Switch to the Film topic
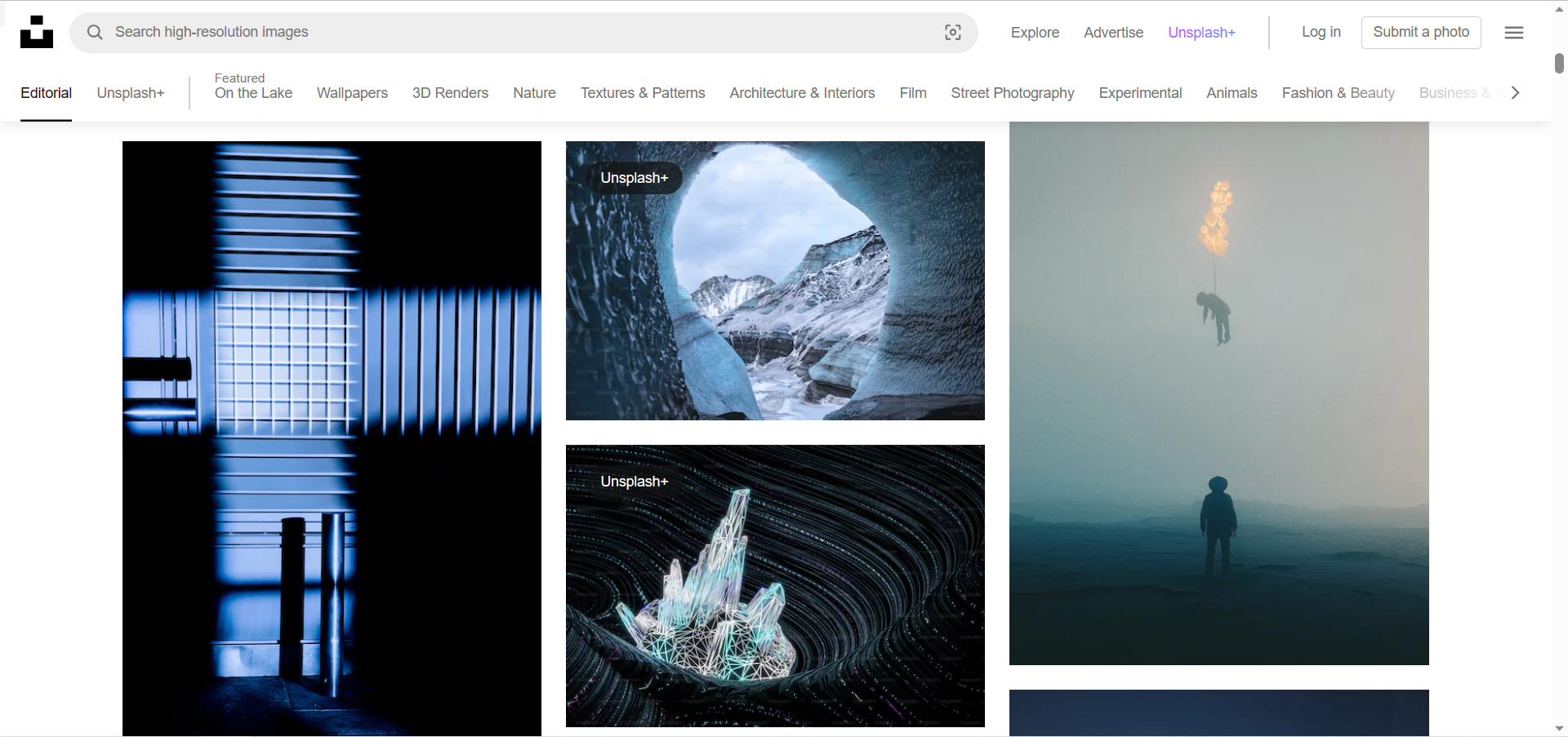 913,93
